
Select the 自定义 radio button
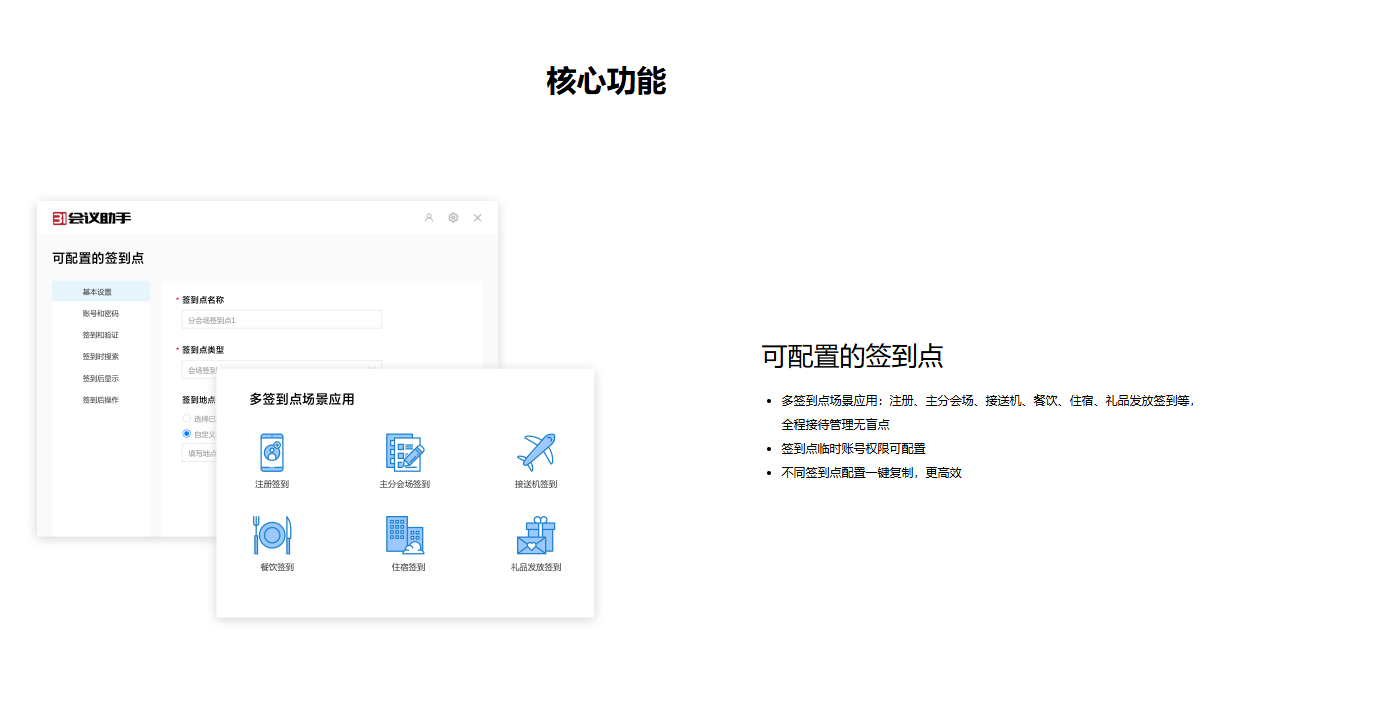(186, 434)
